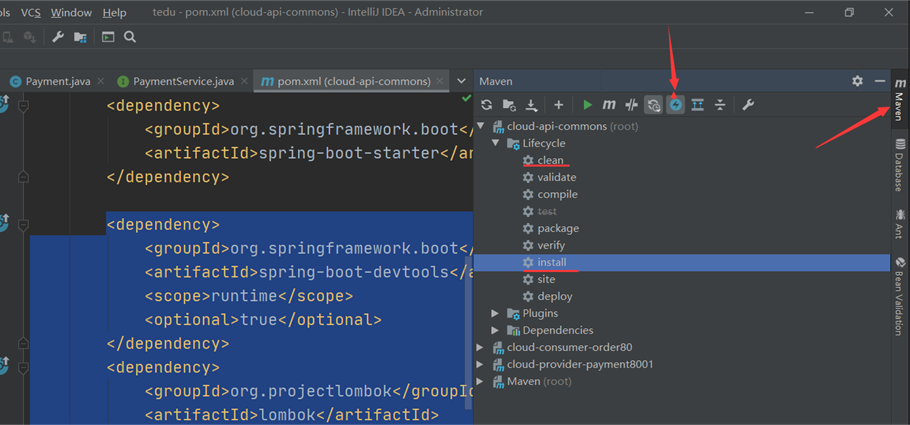Image resolution: width=910 pixels, height=425 pixels.
Task: Restore down the IntelliJ window
Action: point(849,12)
